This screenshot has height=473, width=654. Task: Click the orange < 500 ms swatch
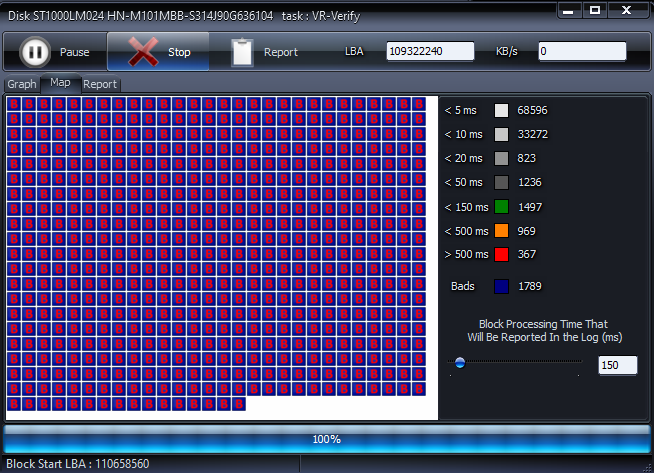pyautogui.click(x=501, y=231)
